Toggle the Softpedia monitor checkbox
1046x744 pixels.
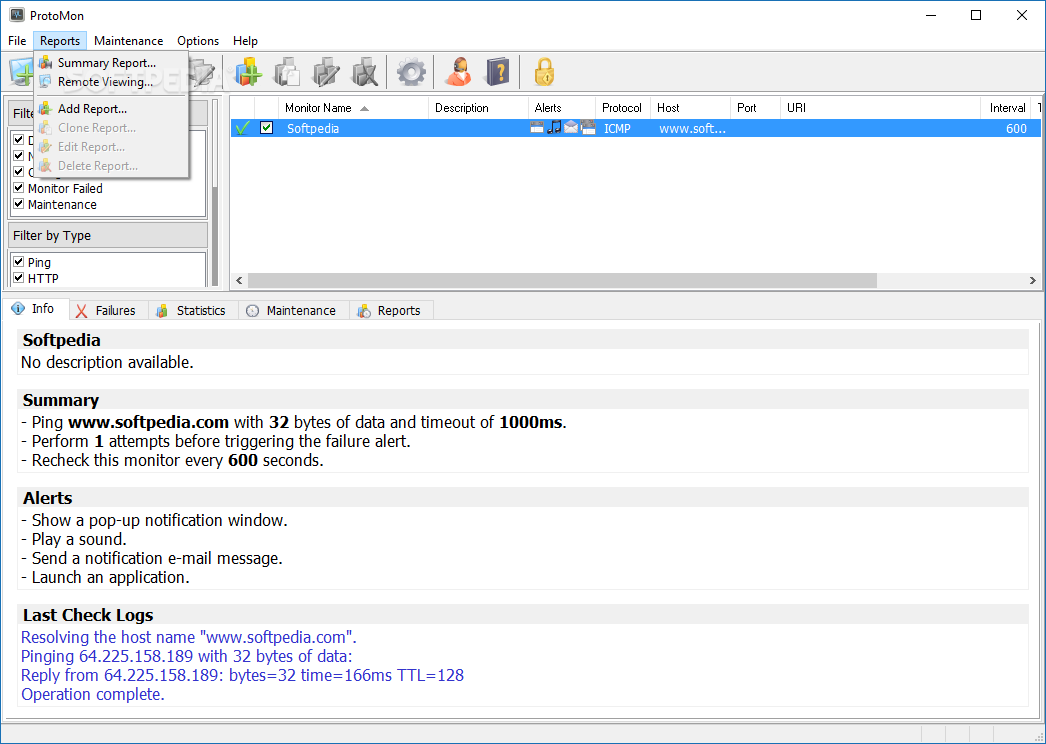266,127
